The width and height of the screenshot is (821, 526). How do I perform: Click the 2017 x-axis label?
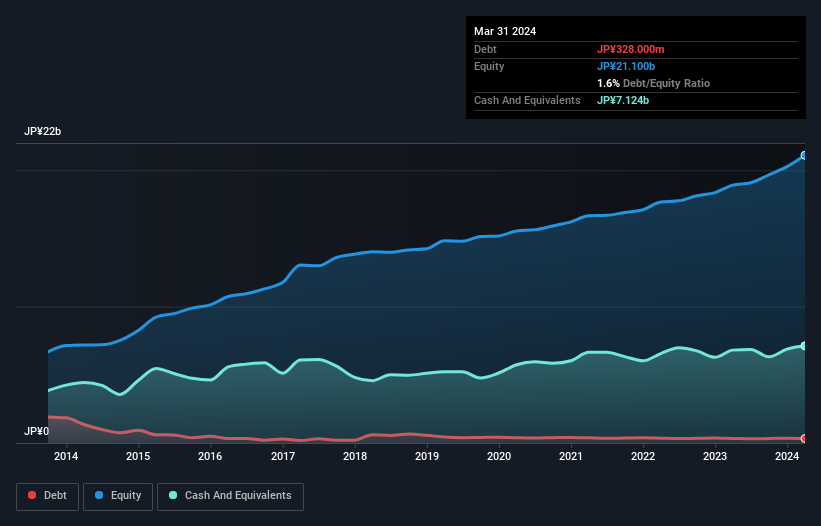(282, 457)
